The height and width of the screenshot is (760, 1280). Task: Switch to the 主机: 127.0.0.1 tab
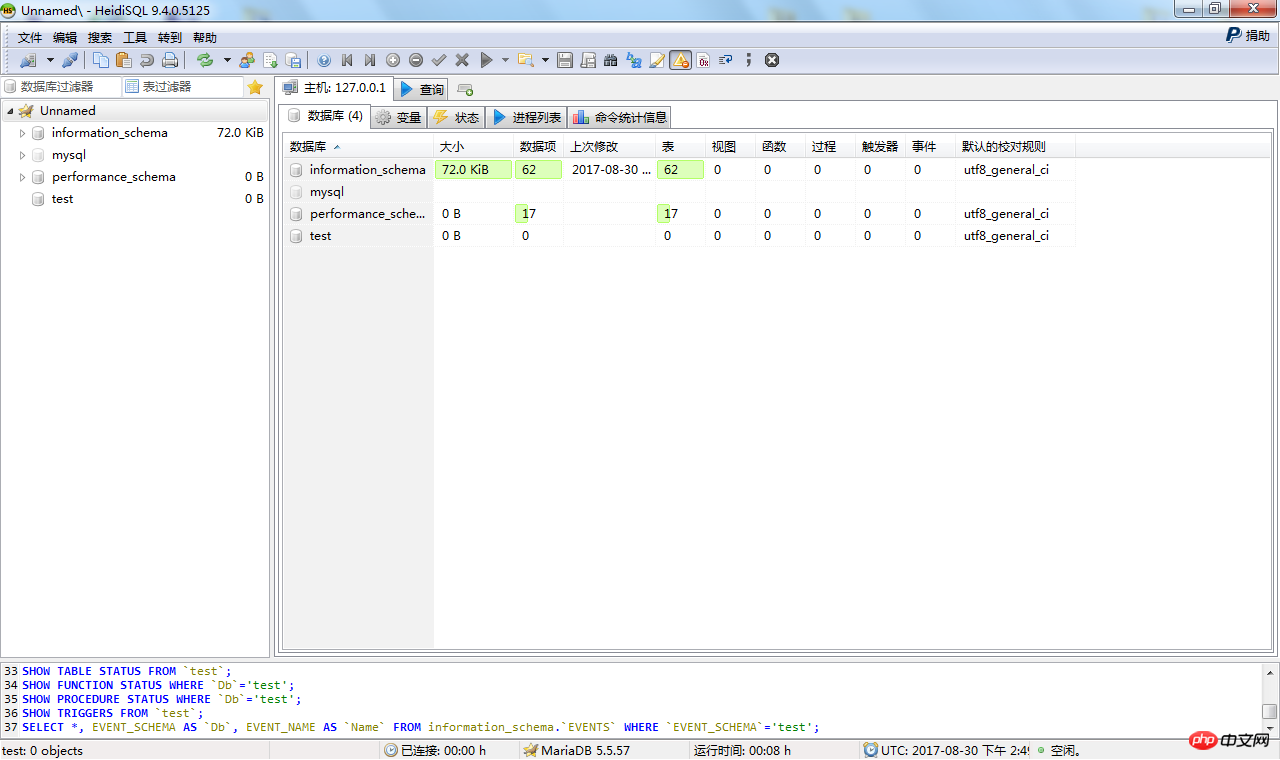coord(335,88)
